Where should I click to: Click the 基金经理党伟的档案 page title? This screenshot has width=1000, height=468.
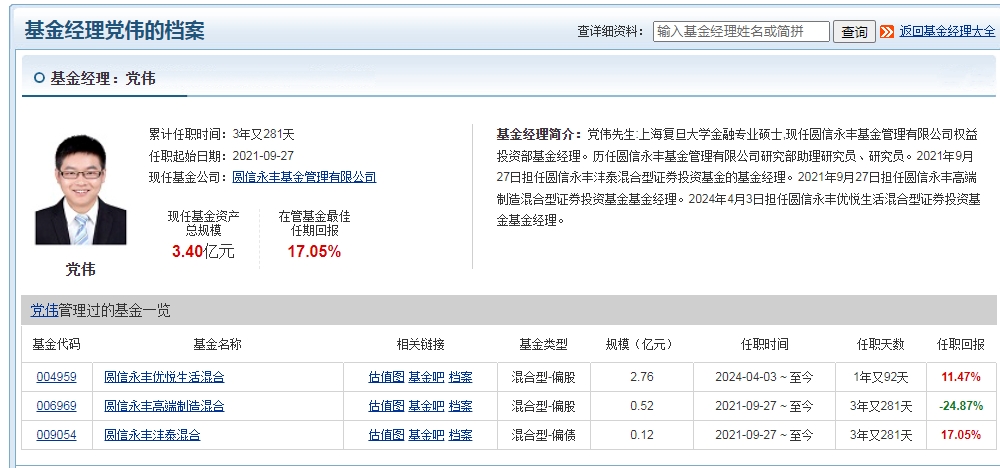point(114,30)
